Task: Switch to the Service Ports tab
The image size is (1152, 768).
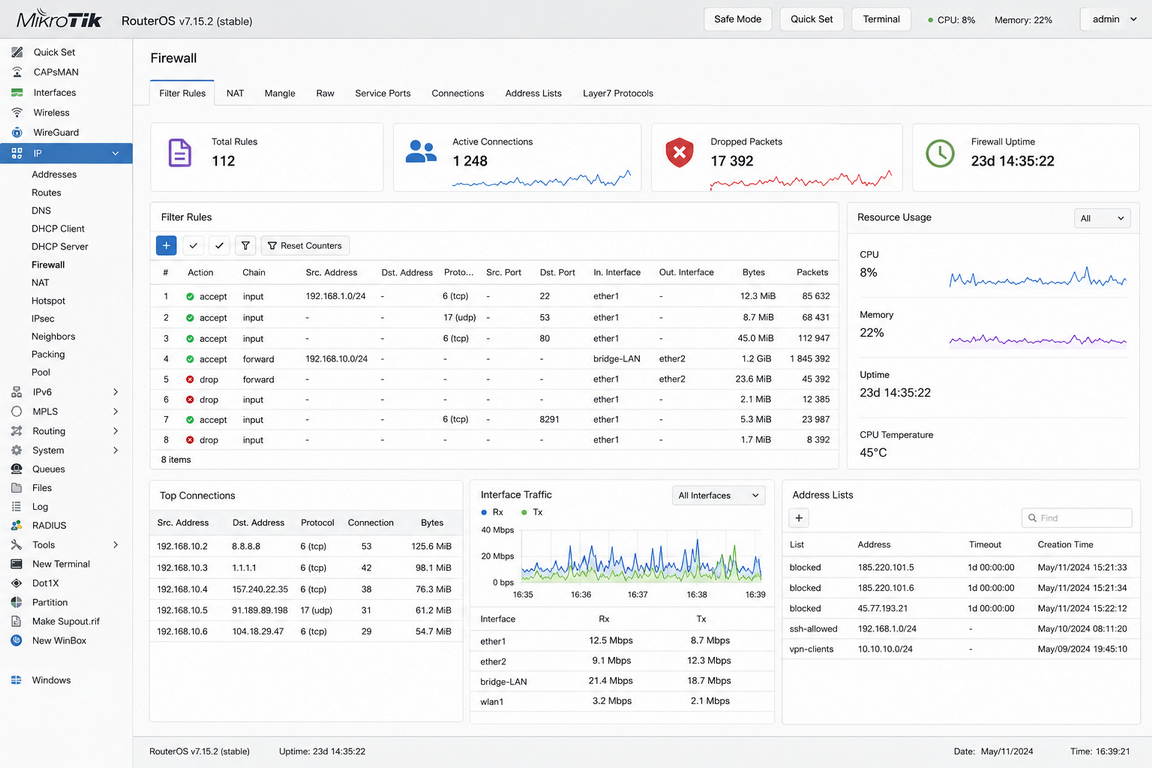Action: pos(383,93)
